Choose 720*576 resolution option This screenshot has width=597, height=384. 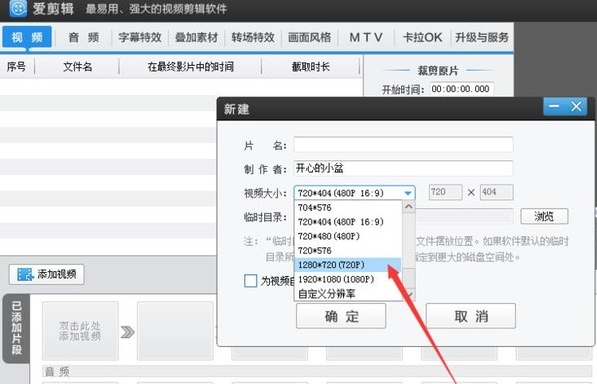[x=348, y=251]
